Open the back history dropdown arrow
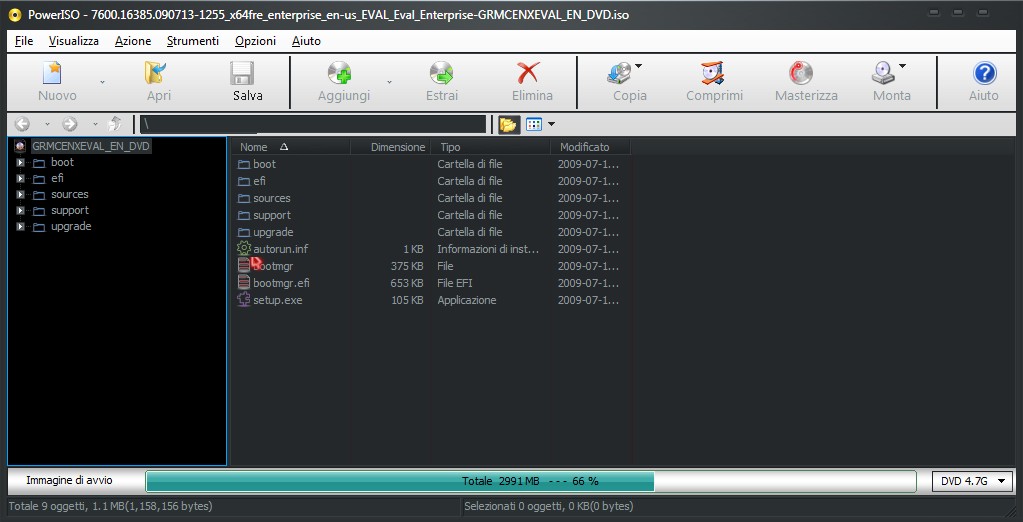1023x522 pixels. (47, 124)
